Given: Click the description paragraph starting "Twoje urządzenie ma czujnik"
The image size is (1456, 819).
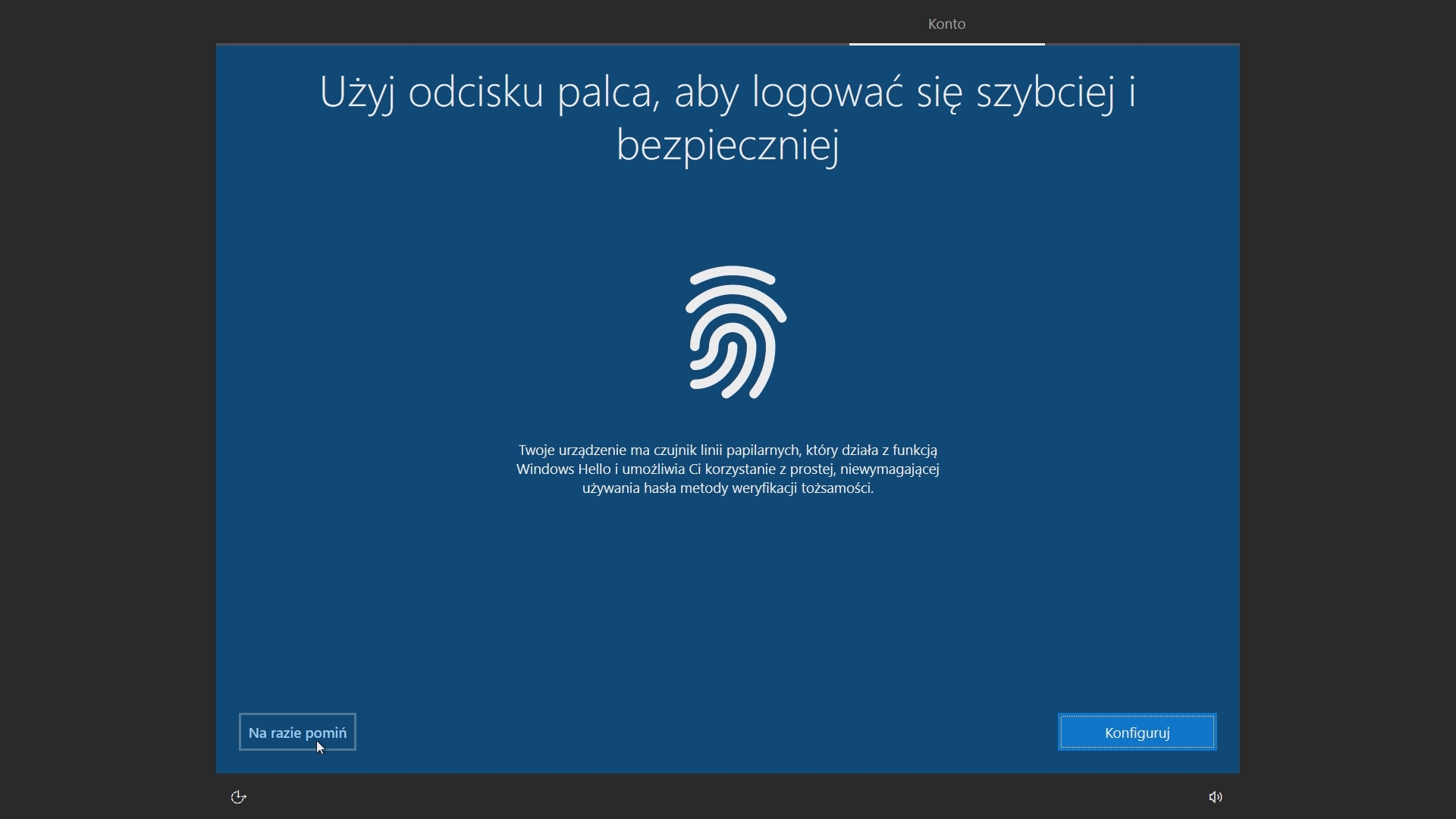Looking at the screenshot, I should pos(728,469).
